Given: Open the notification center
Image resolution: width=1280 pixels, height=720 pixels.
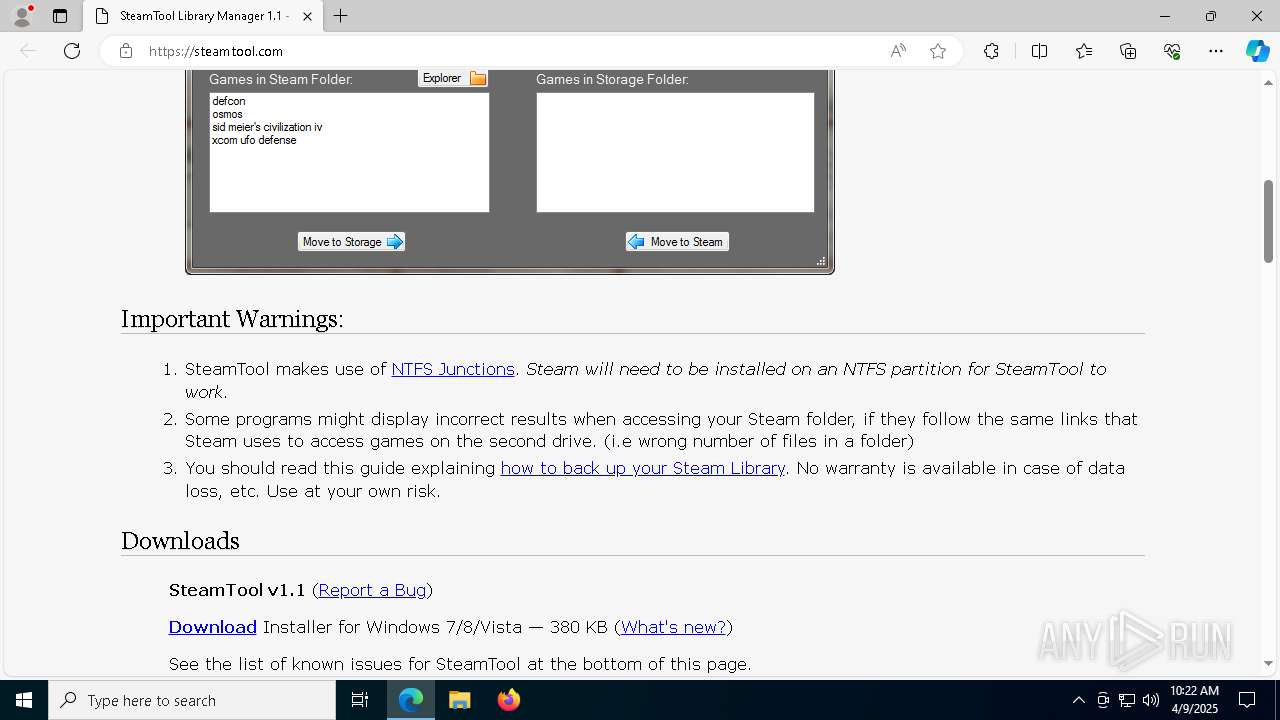Looking at the screenshot, I should 1247,700.
